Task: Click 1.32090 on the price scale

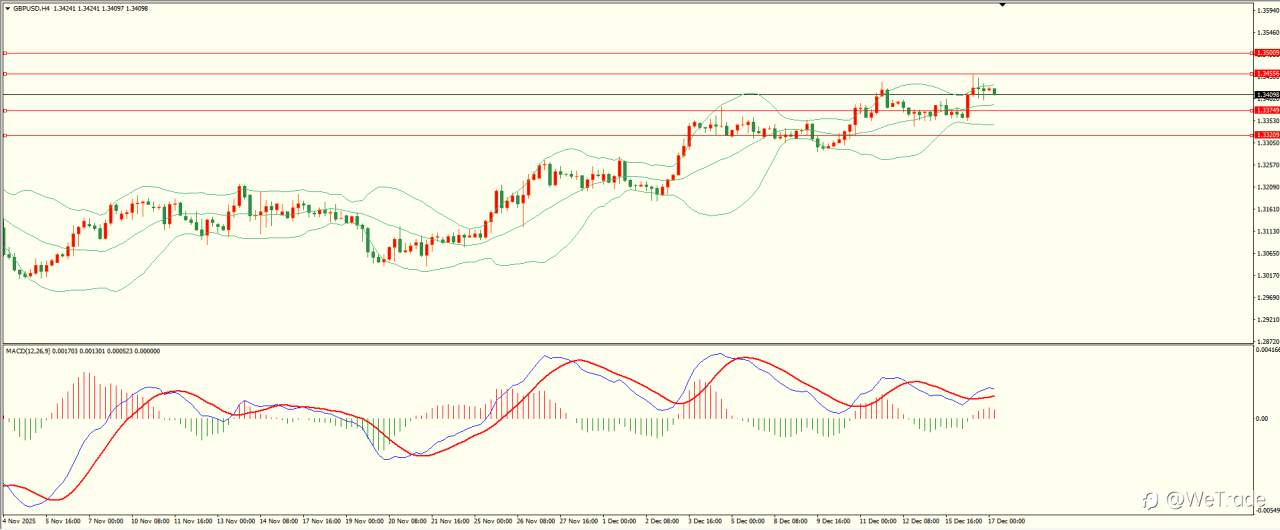Action: pyautogui.click(x=1267, y=187)
